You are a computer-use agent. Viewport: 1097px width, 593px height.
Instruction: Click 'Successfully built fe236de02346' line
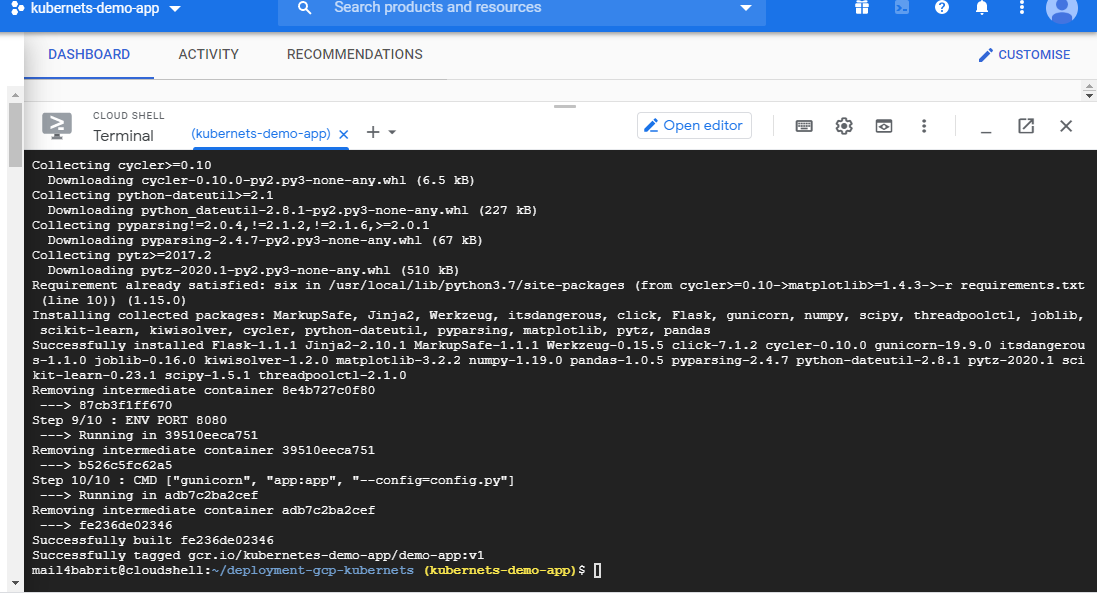click(153, 540)
